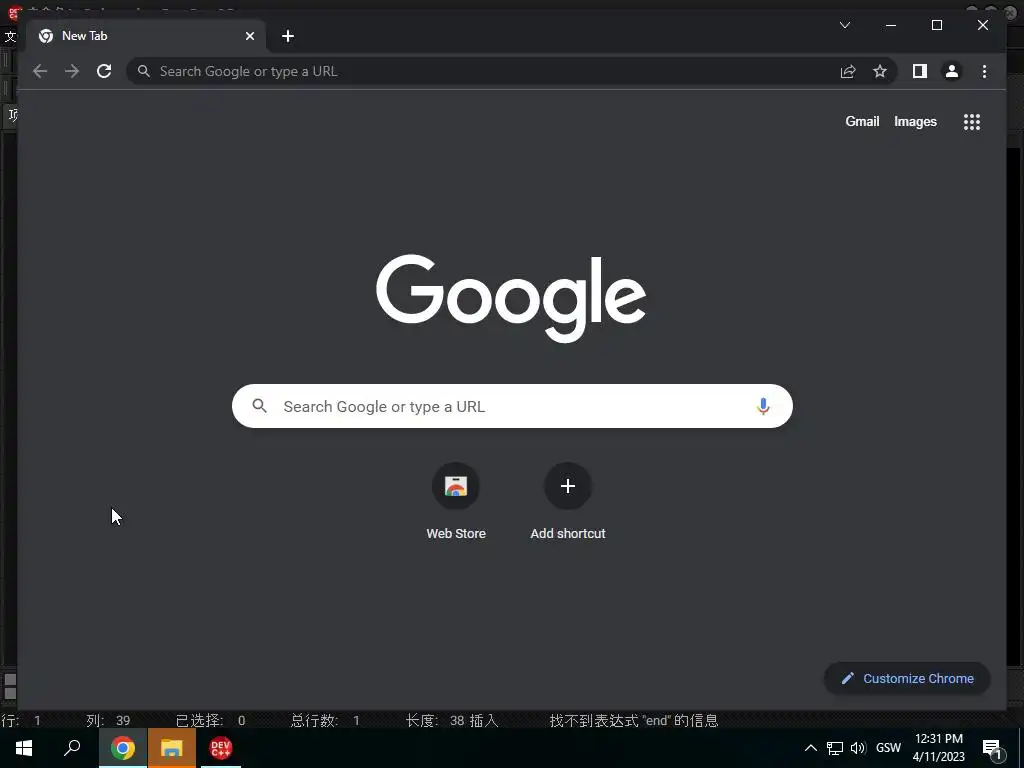
Task: Open the Gmail link
Action: (x=862, y=121)
